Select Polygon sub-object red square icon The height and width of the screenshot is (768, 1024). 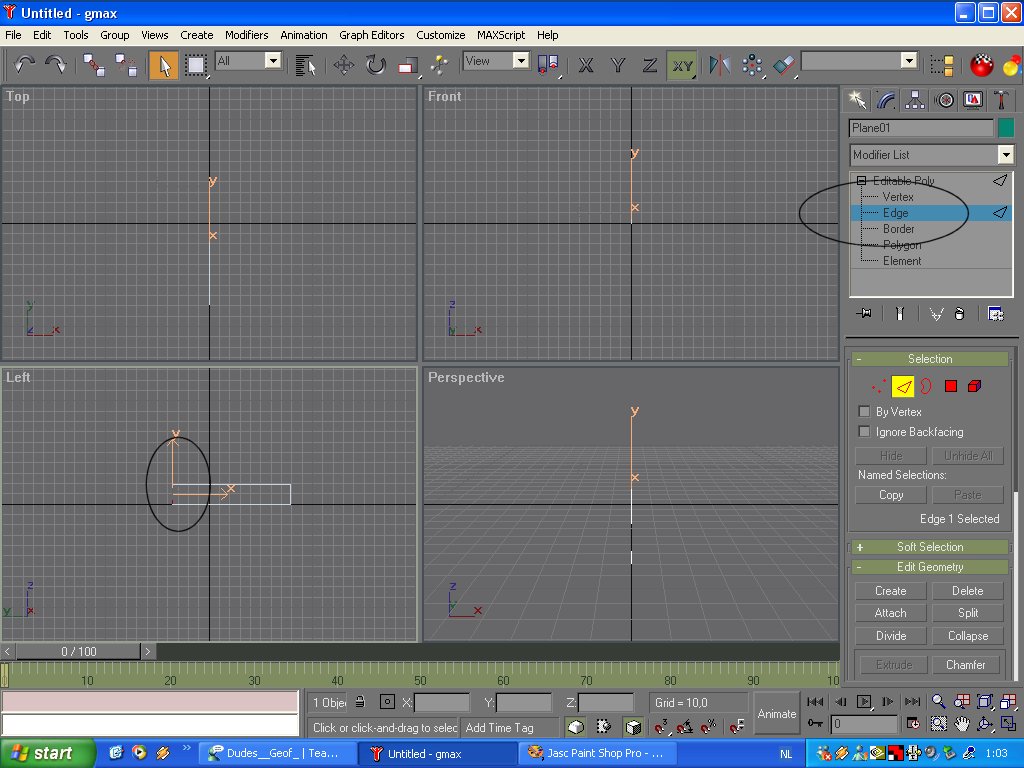coord(951,386)
